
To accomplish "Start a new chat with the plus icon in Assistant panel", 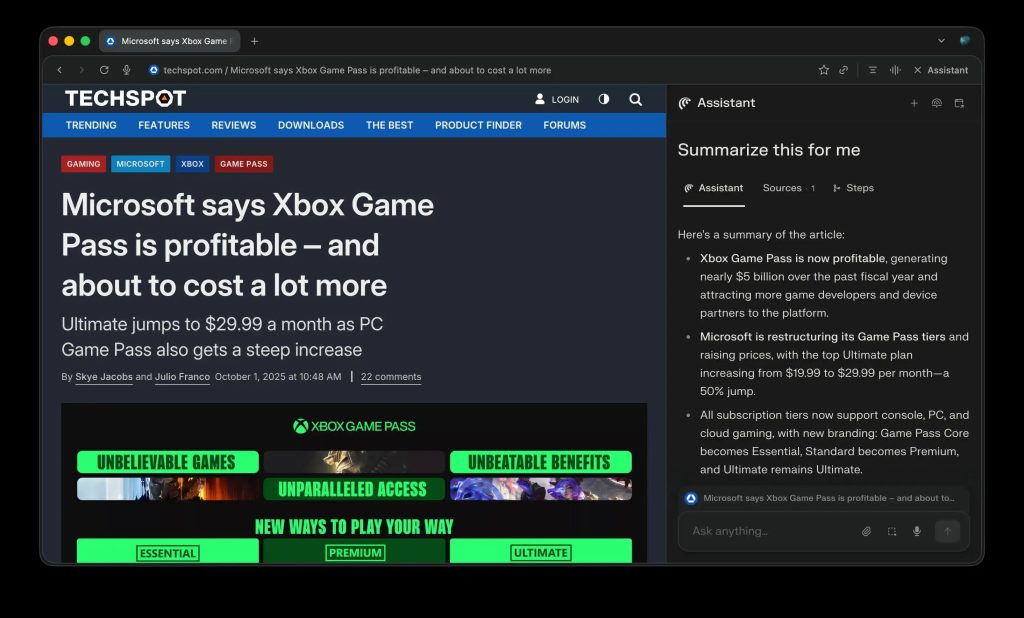I will coord(913,103).
